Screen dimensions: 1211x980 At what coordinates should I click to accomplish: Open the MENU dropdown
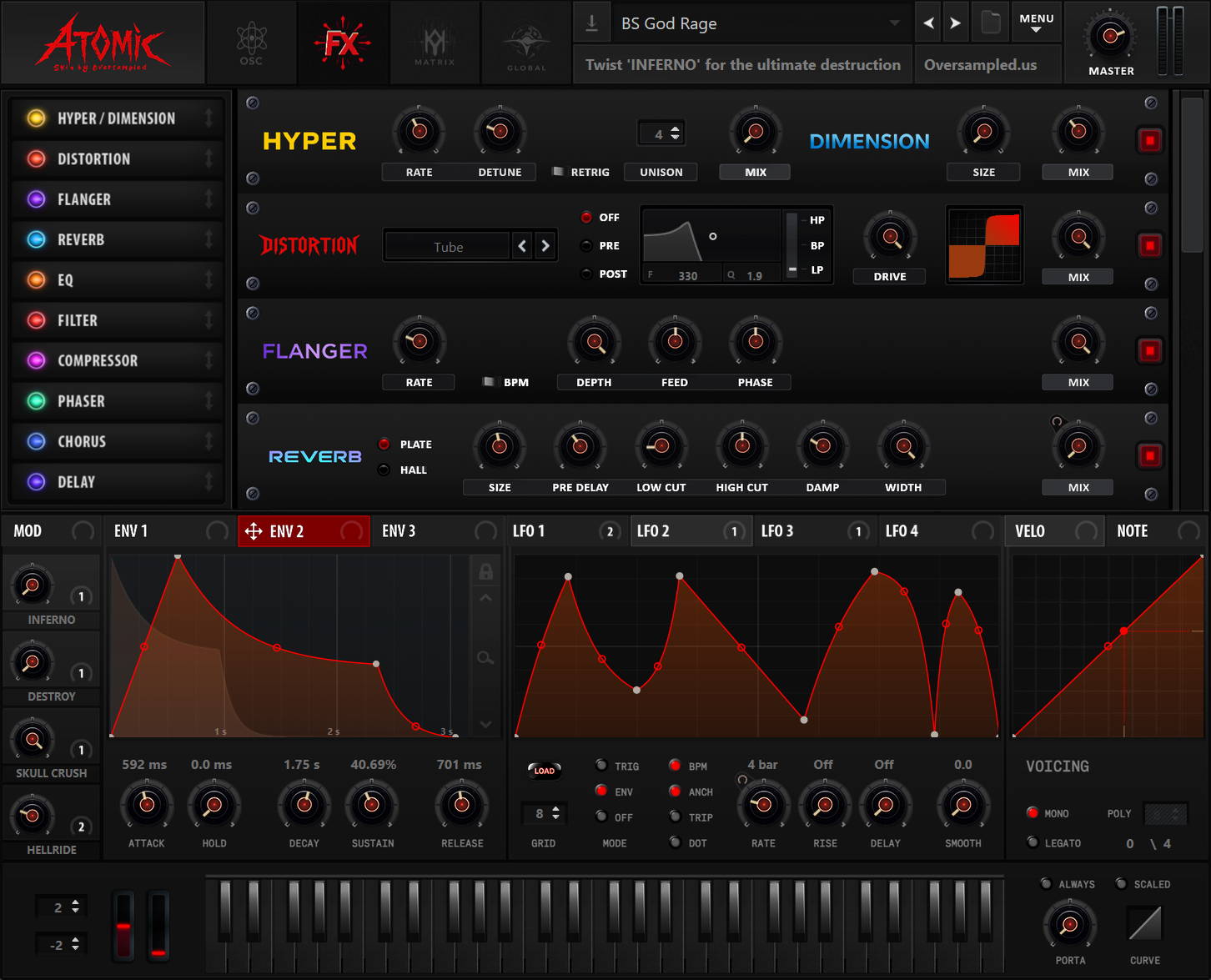[1036, 23]
